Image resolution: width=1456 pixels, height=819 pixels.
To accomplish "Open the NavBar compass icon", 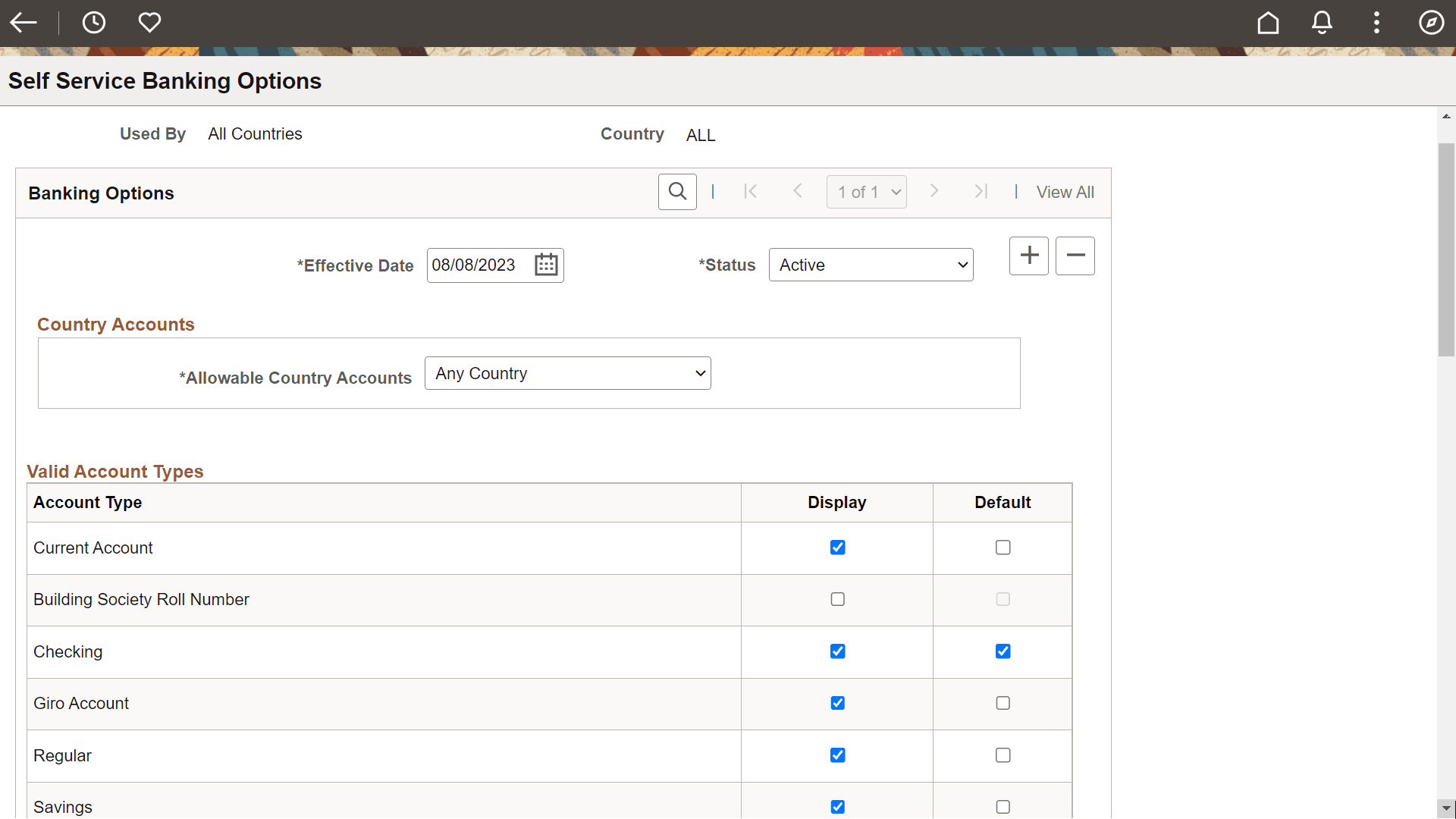I will (1431, 23).
